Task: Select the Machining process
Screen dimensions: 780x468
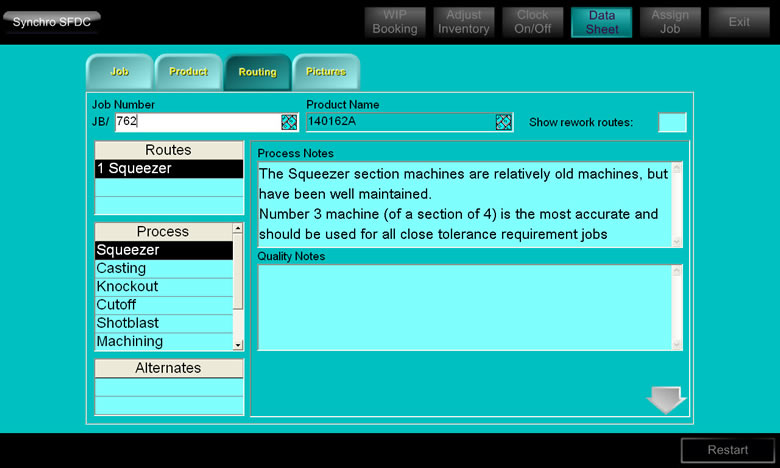Action: click(x=164, y=342)
